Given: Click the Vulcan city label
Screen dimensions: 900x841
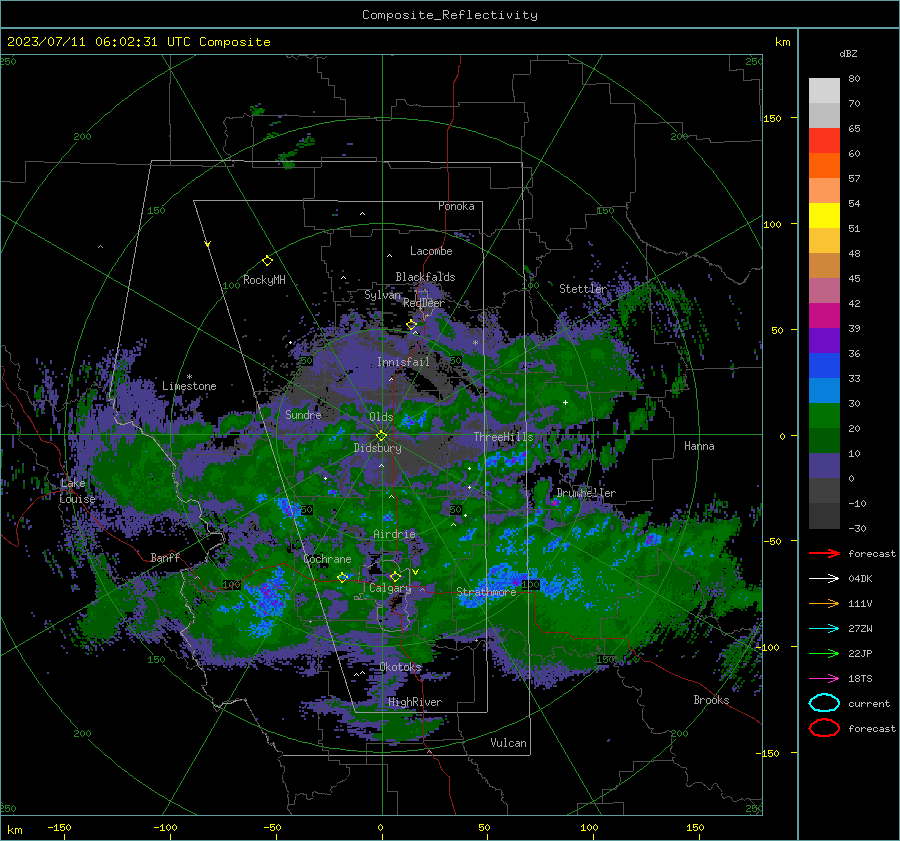Looking at the screenshot, I should [508, 743].
